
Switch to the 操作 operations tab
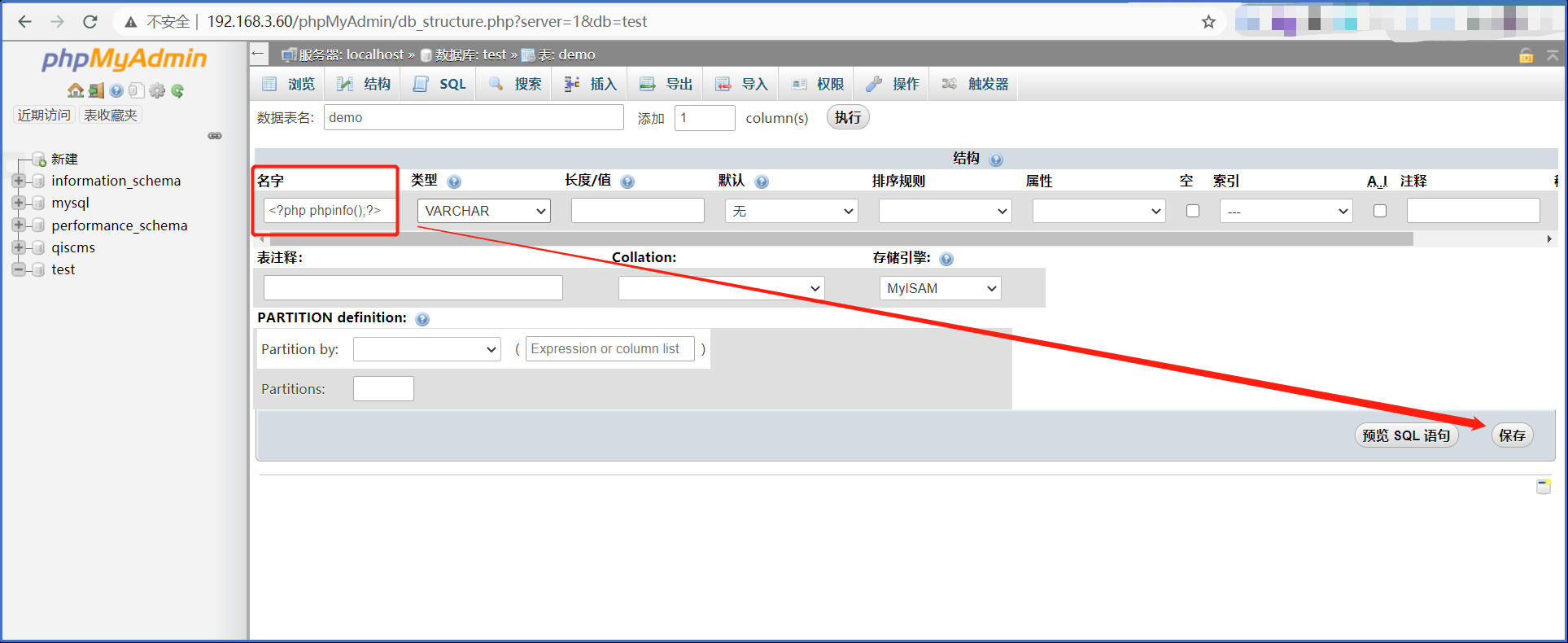pyautogui.click(x=893, y=84)
